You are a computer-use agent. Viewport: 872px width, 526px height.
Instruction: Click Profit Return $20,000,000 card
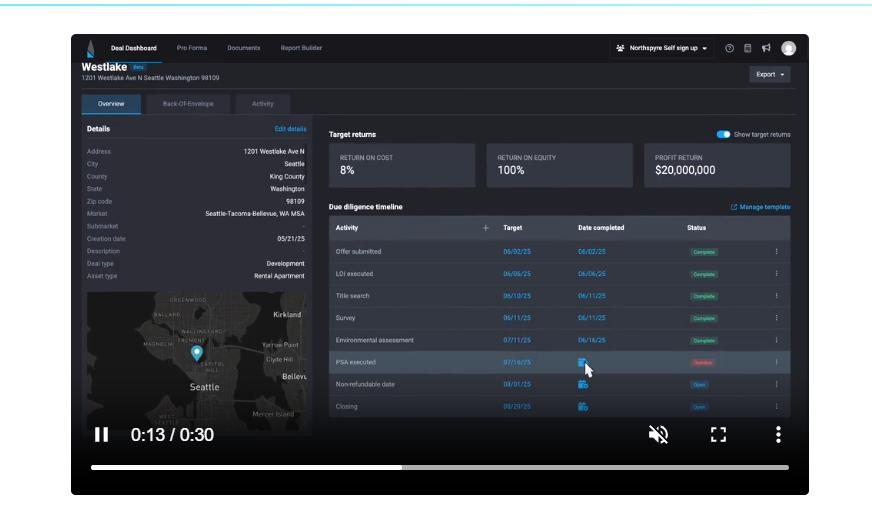[x=717, y=165]
